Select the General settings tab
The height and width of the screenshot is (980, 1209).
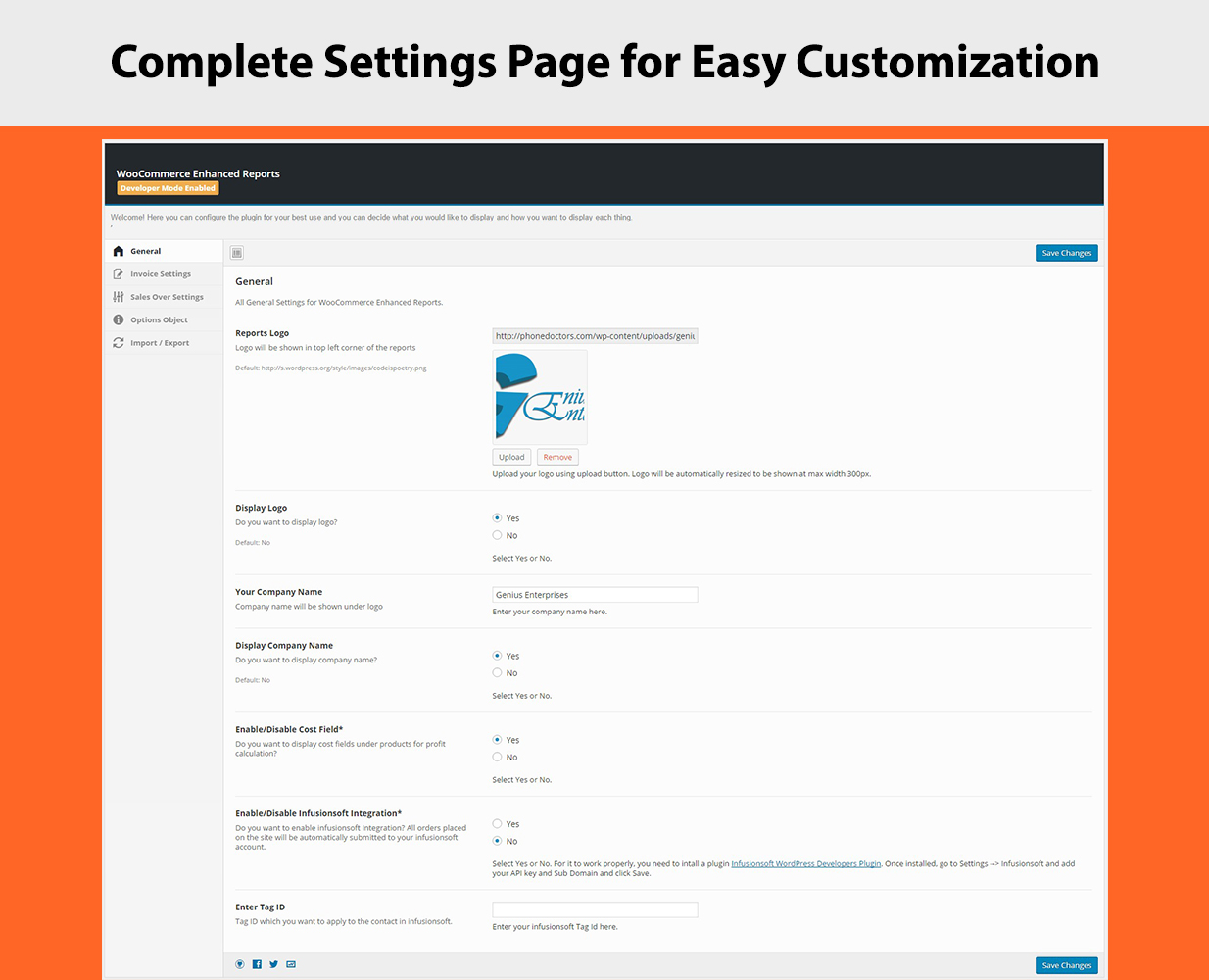coord(164,252)
